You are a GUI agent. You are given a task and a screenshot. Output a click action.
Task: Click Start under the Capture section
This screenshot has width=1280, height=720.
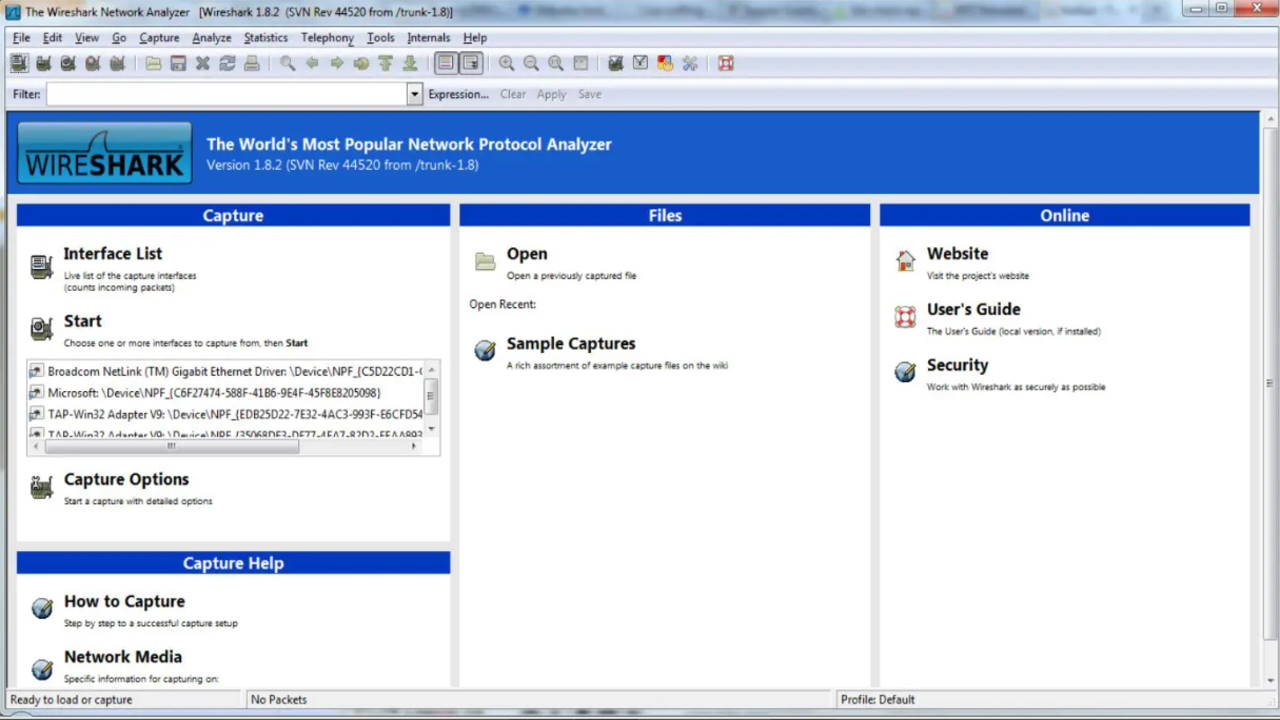click(x=83, y=321)
